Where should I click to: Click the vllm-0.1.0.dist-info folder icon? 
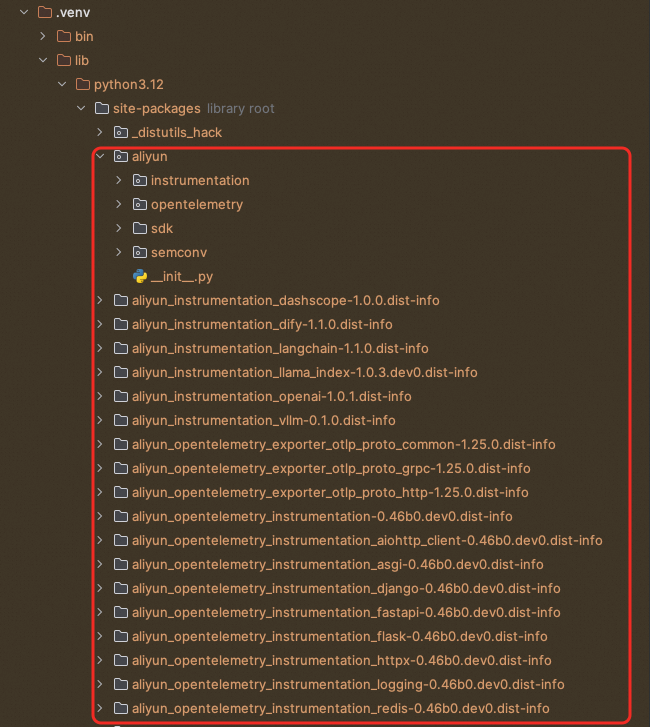coord(121,421)
